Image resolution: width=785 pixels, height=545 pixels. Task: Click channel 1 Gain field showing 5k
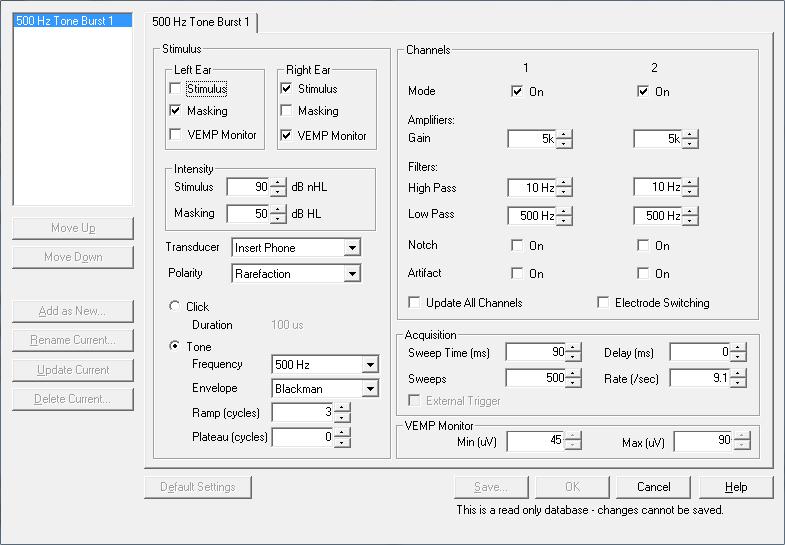532,139
